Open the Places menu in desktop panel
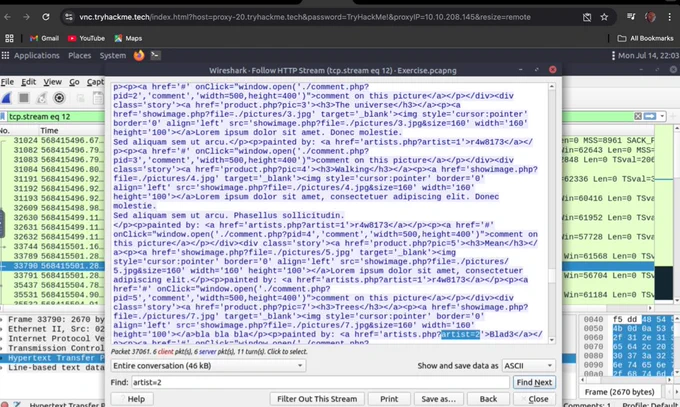Screen dimensions: 680x407 click(79, 56)
